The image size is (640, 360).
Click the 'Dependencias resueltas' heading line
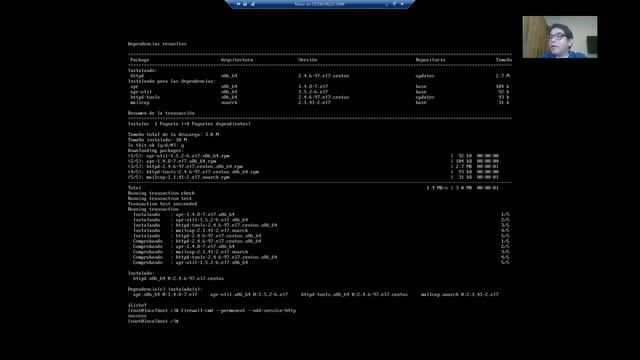point(157,44)
